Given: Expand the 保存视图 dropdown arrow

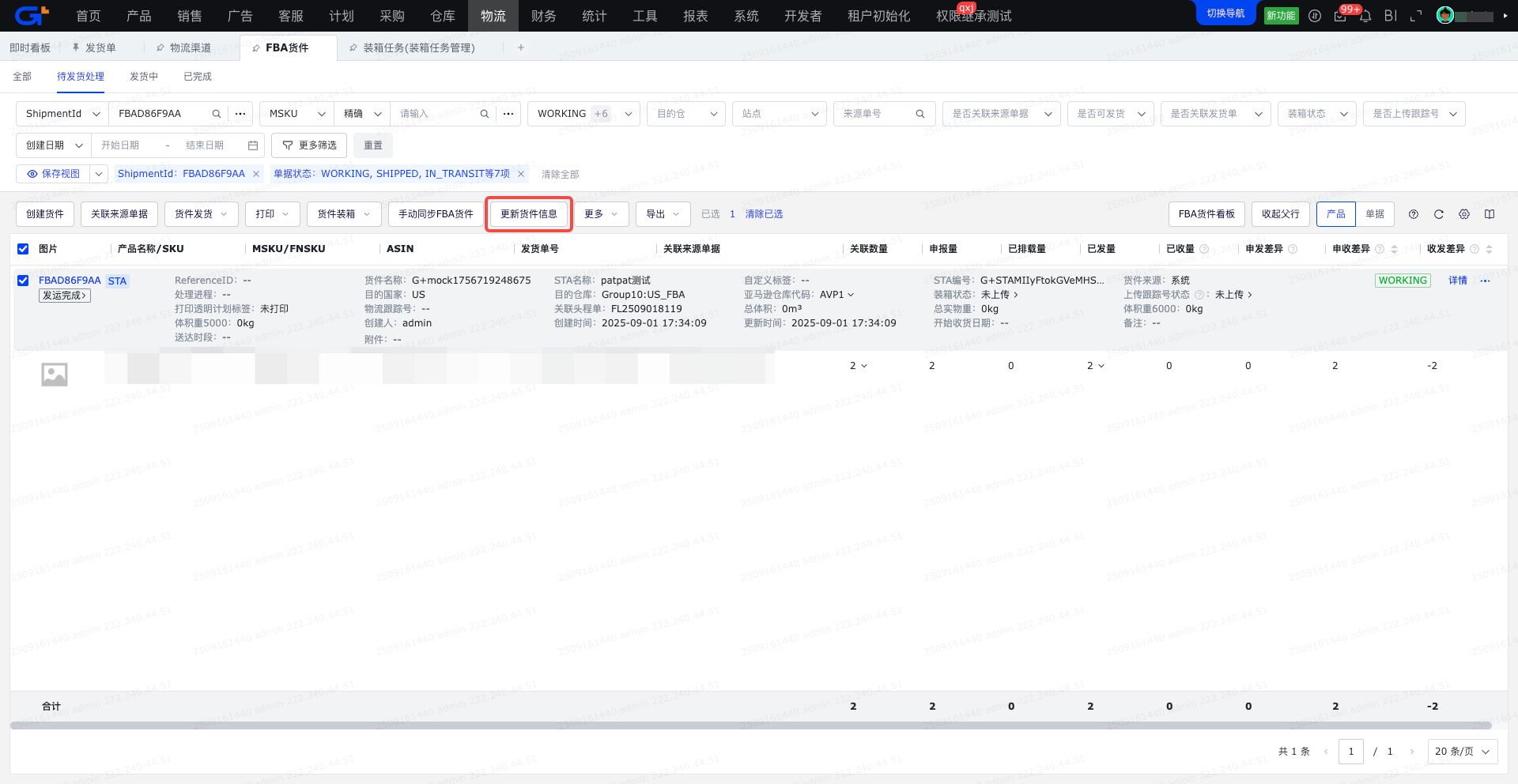Looking at the screenshot, I should coord(99,174).
